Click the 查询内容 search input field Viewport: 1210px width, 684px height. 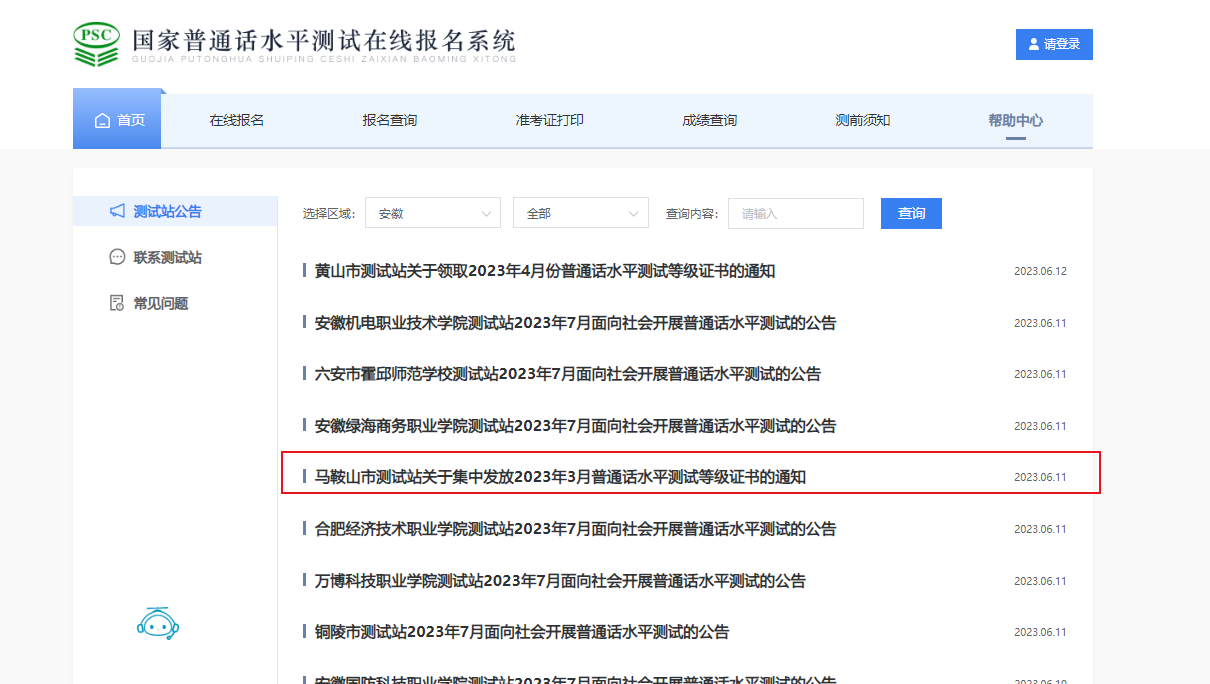(795, 213)
